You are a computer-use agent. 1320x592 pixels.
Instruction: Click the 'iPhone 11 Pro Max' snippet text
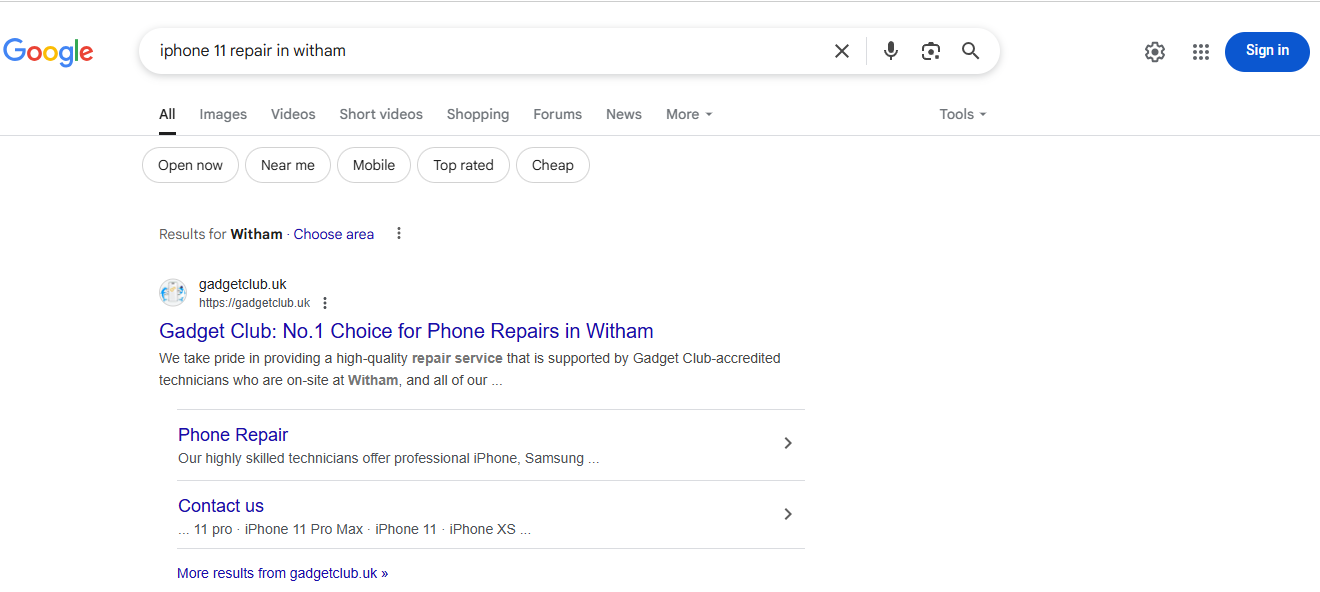tap(304, 529)
